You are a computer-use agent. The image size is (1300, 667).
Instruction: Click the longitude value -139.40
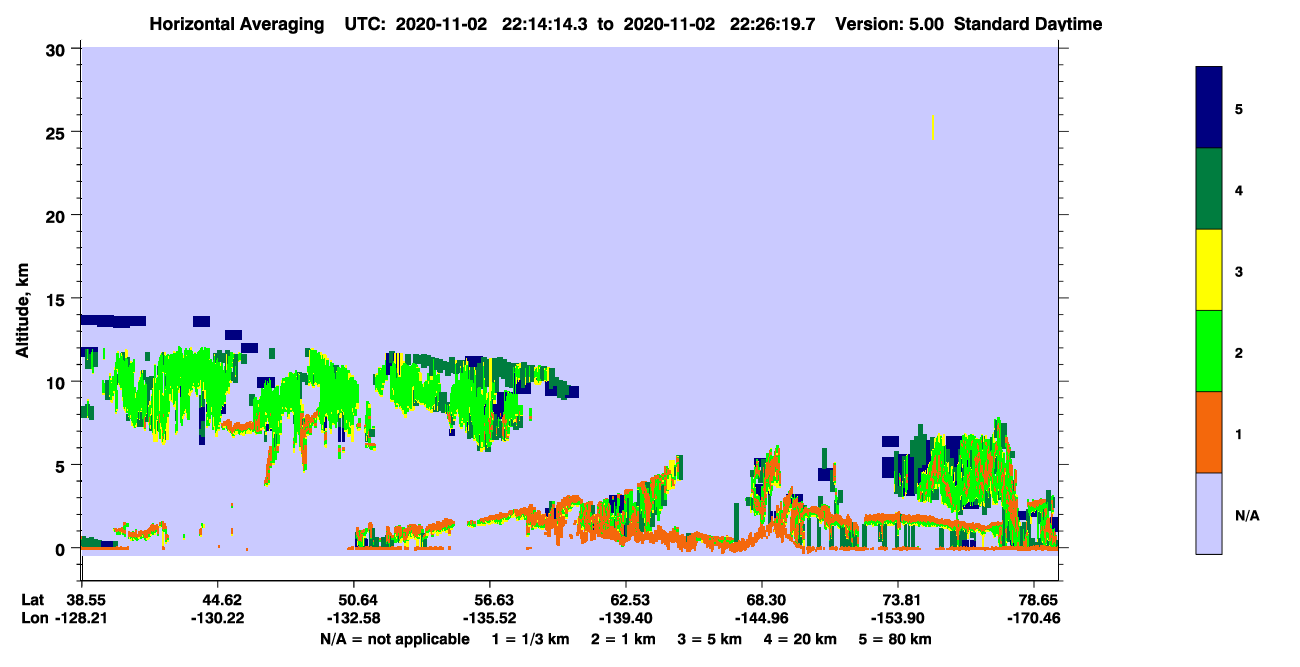point(624,618)
